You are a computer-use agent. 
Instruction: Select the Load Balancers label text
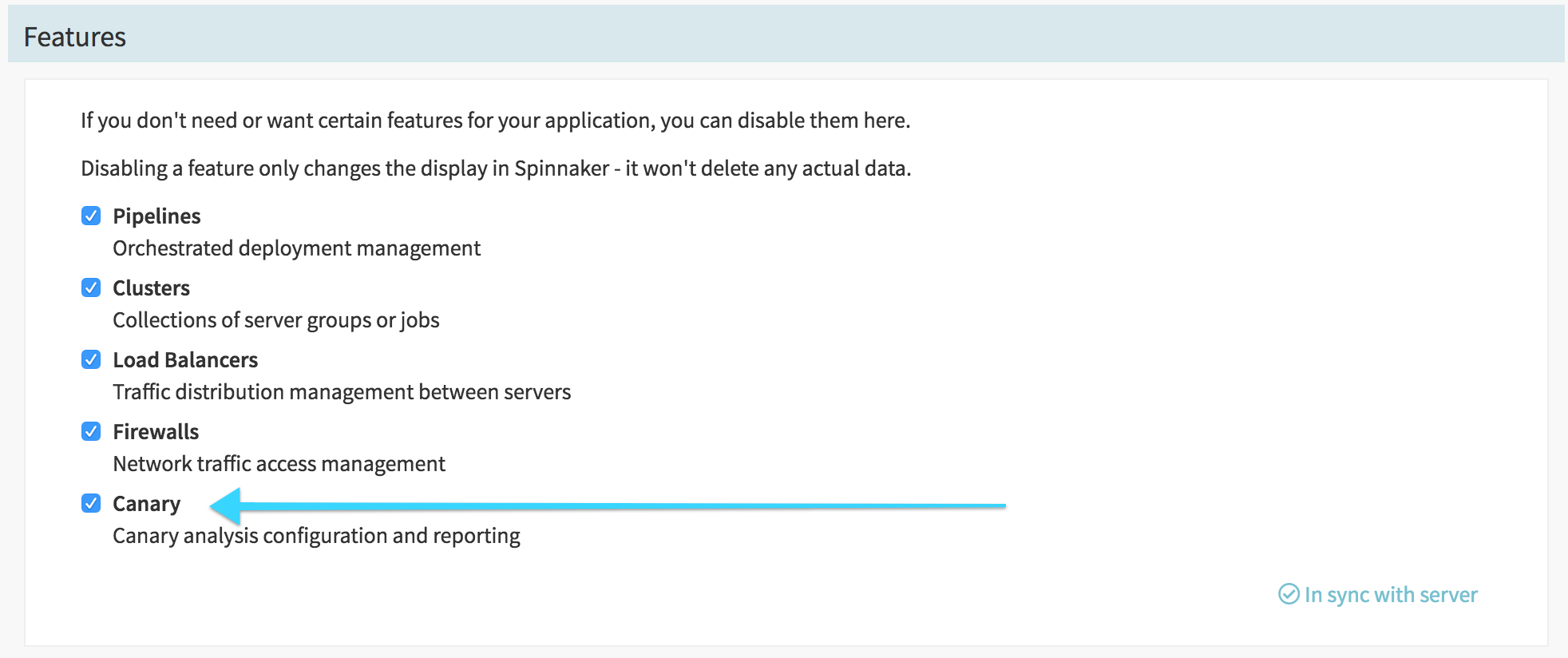point(185,360)
